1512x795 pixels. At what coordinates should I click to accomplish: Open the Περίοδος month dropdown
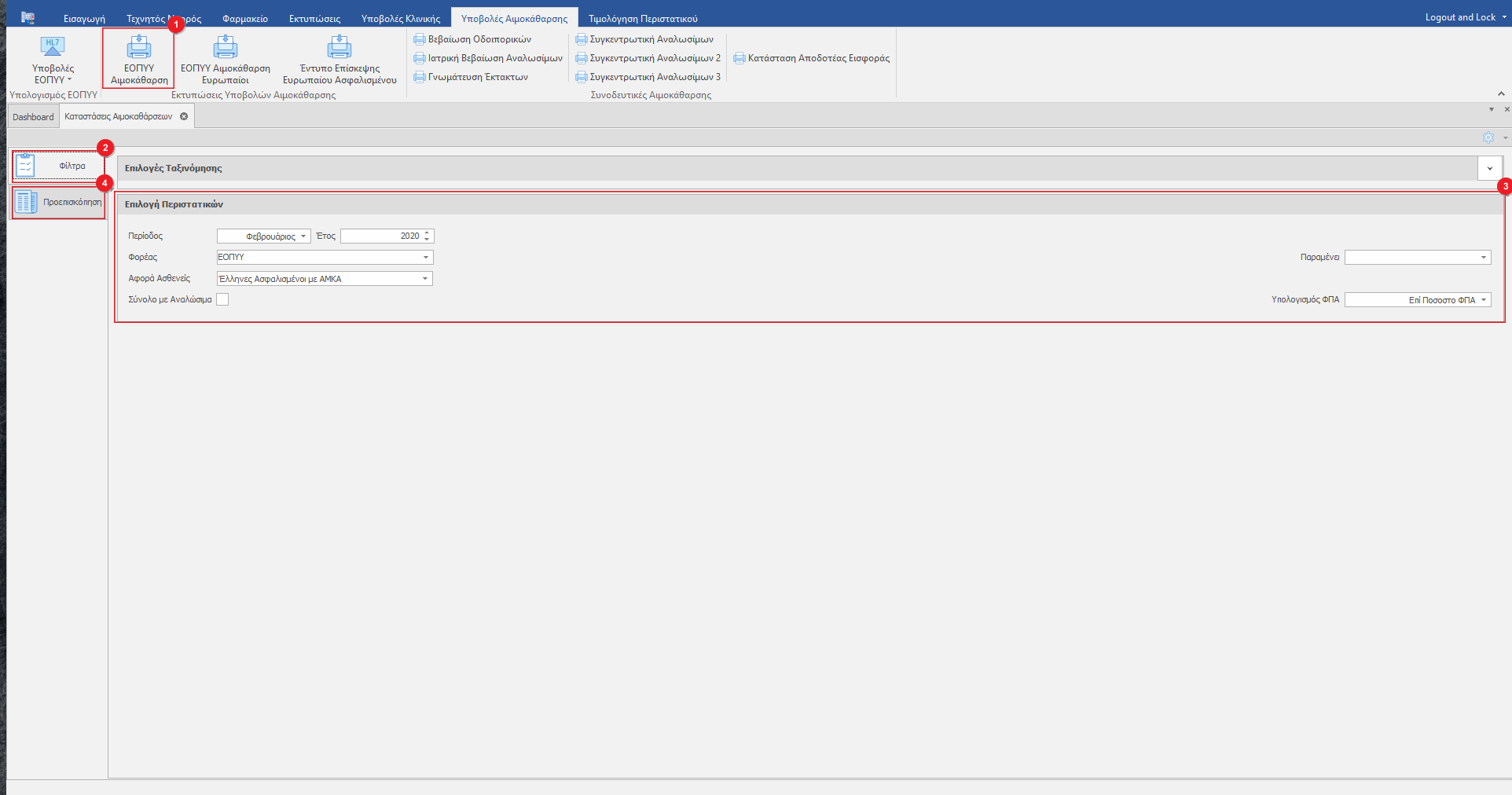(x=303, y=236)
